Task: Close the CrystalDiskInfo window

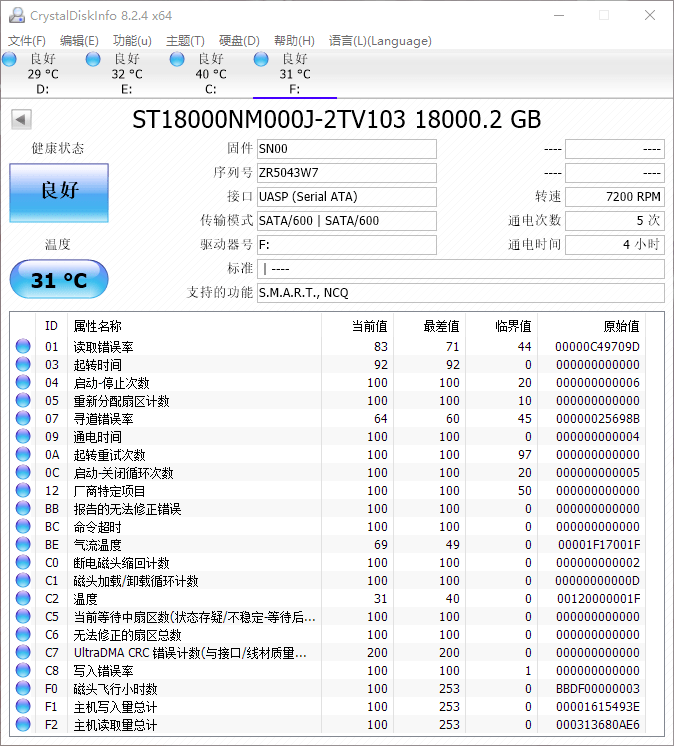Action: point(650,15)
